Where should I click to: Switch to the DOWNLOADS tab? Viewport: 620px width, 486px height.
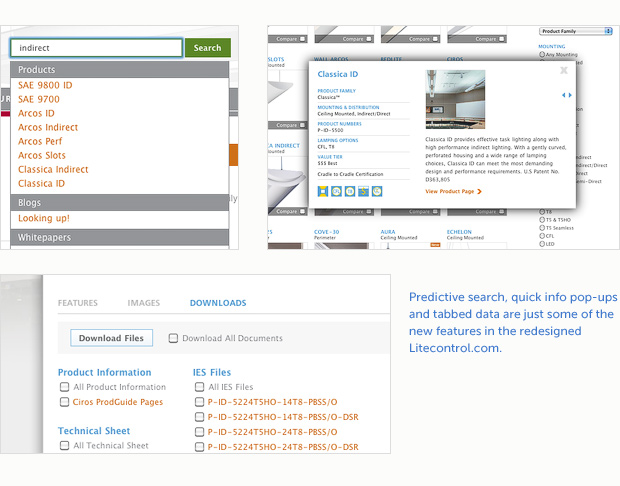pos(218,303)
